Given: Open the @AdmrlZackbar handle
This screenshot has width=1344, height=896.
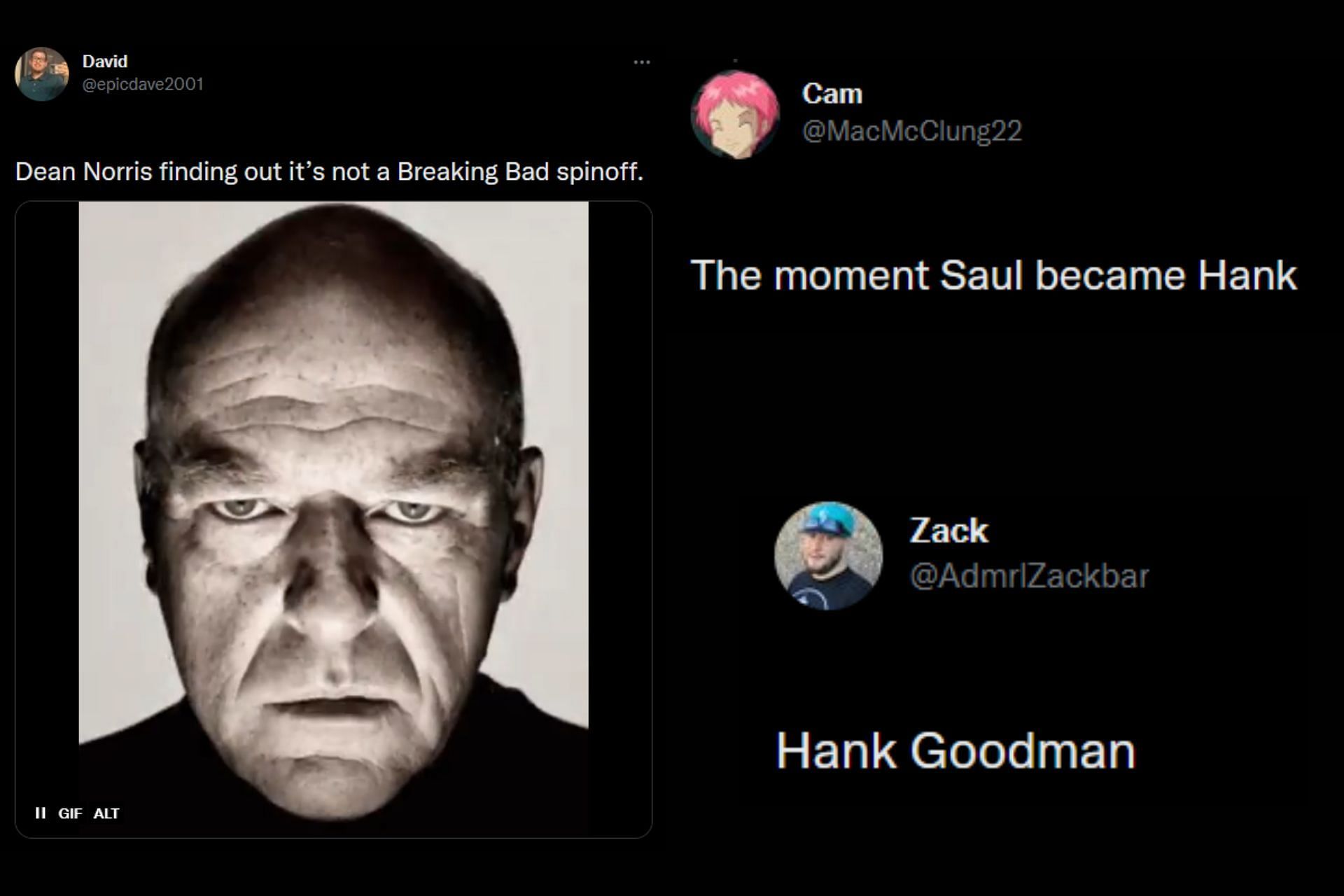Looking at the screenshot, I should pyautogui.click(x=1029, y=576).
